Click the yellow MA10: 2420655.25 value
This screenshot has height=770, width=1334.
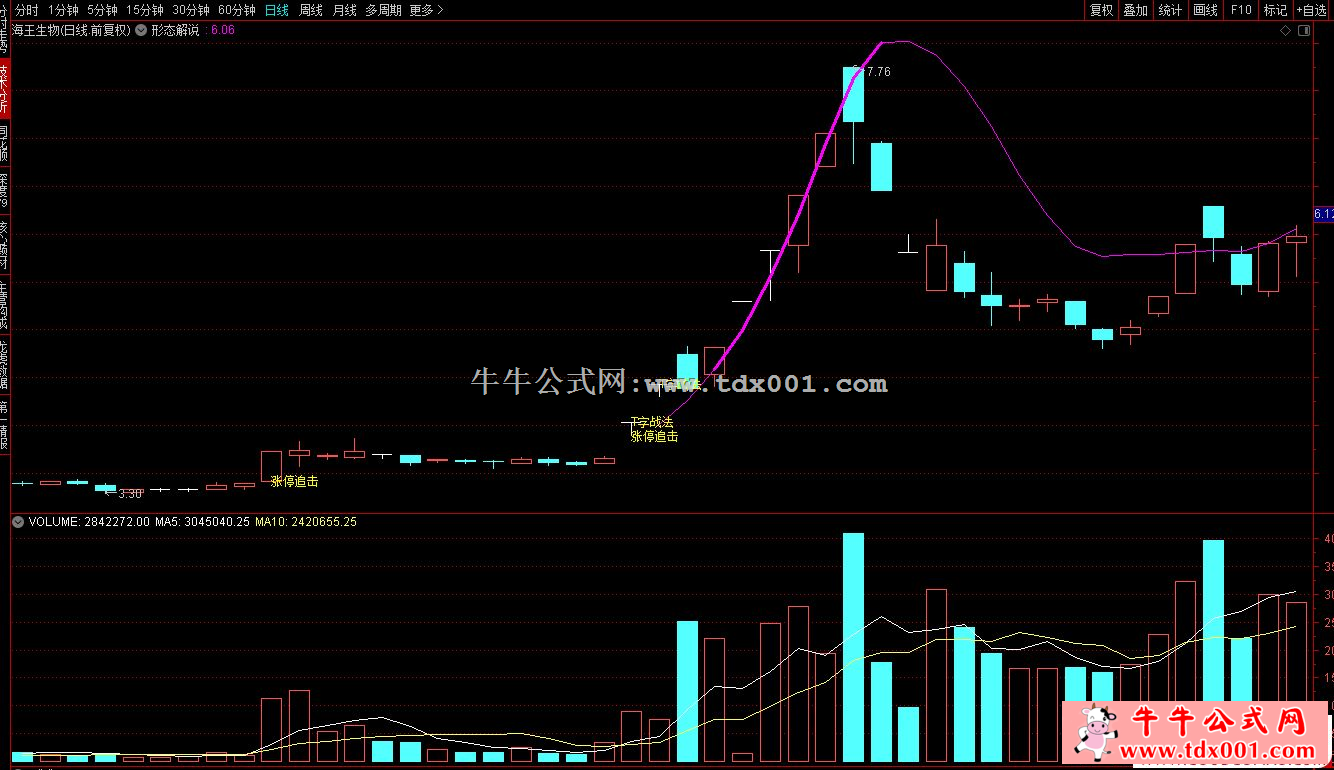[306, 522]
